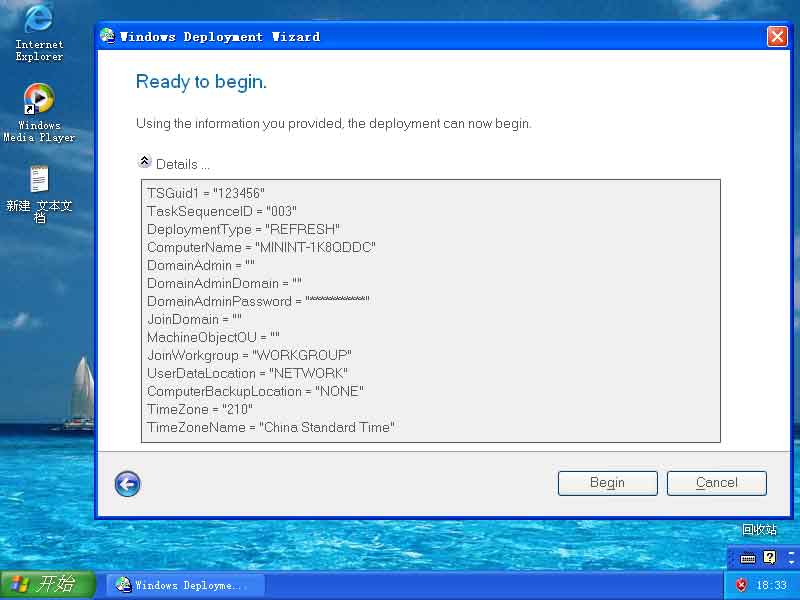The image size is (800, 600).
Task: Collapse the Details section chevron
Action: point(144,162)
